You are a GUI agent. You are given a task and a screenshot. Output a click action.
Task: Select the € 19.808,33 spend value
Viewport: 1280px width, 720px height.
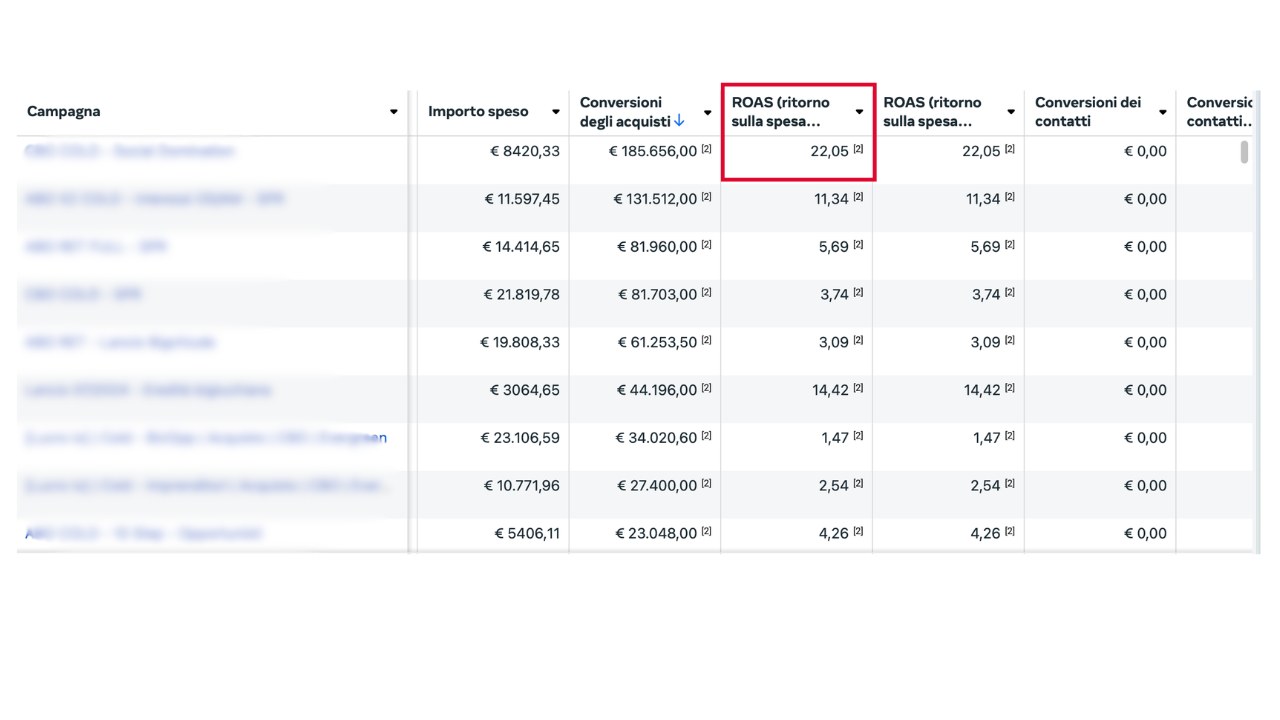(x=520, y=342)
